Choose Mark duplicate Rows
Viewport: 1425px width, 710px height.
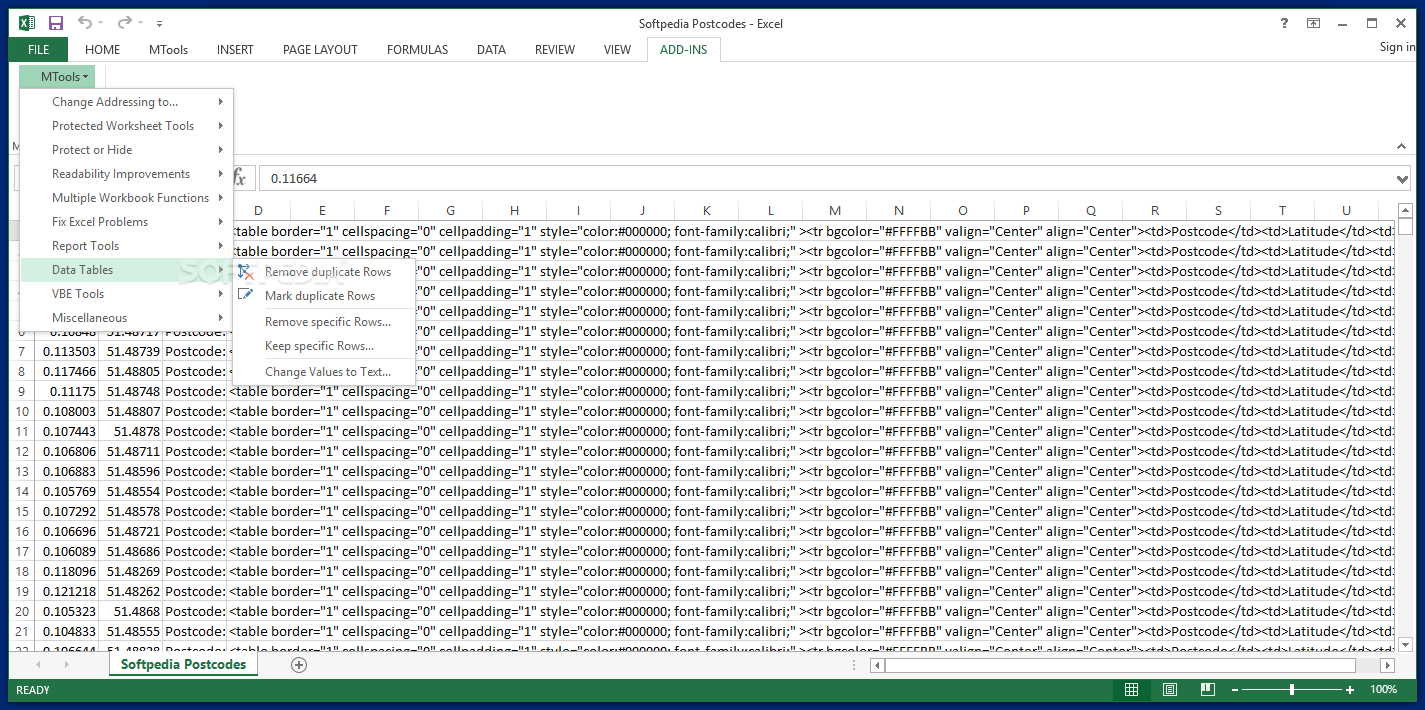(324, 296)
